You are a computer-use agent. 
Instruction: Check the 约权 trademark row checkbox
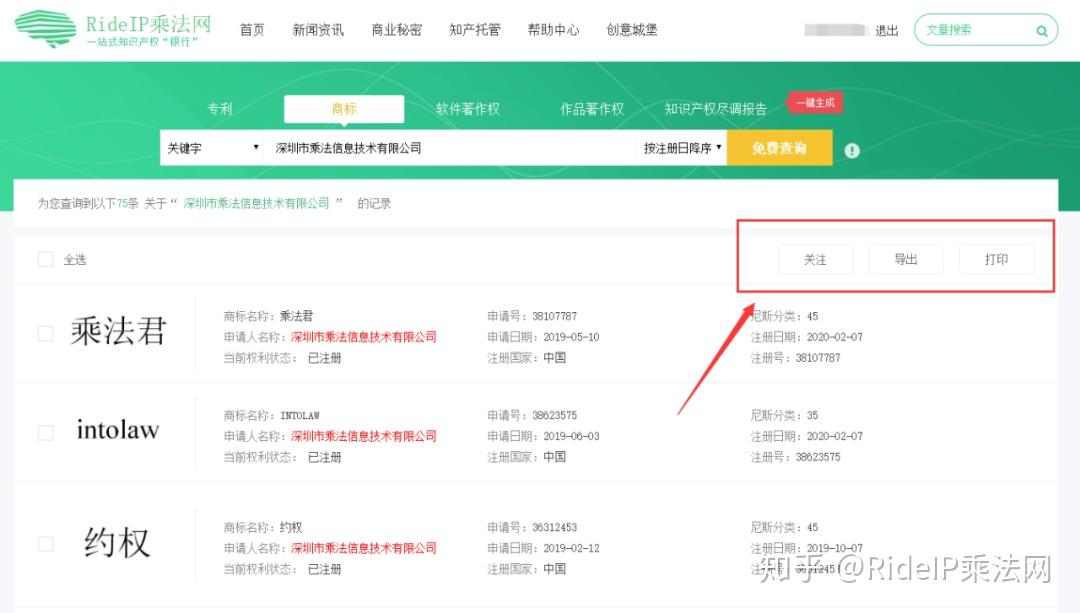(45, 542)
